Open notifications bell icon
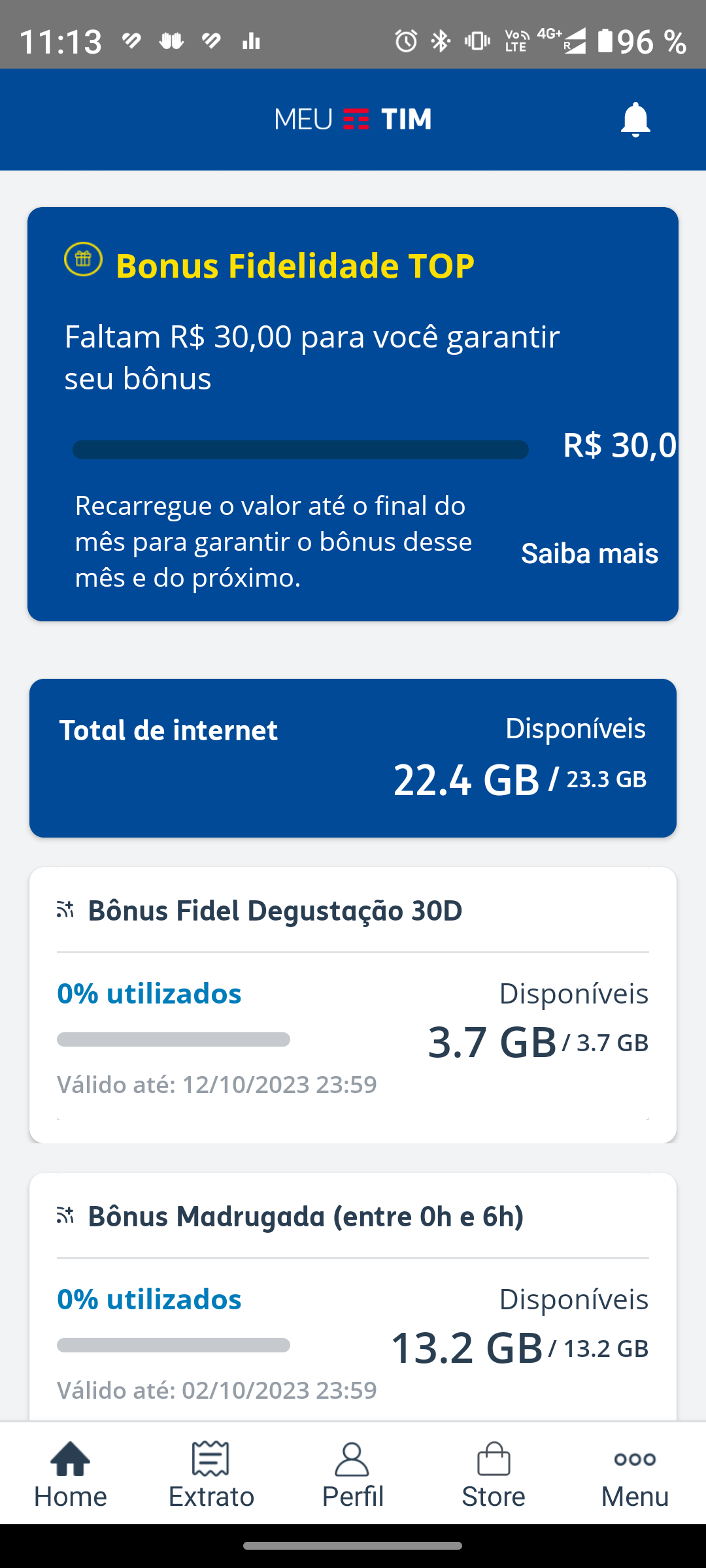The width and height of the screenshot is (706, 1568). 635,120
